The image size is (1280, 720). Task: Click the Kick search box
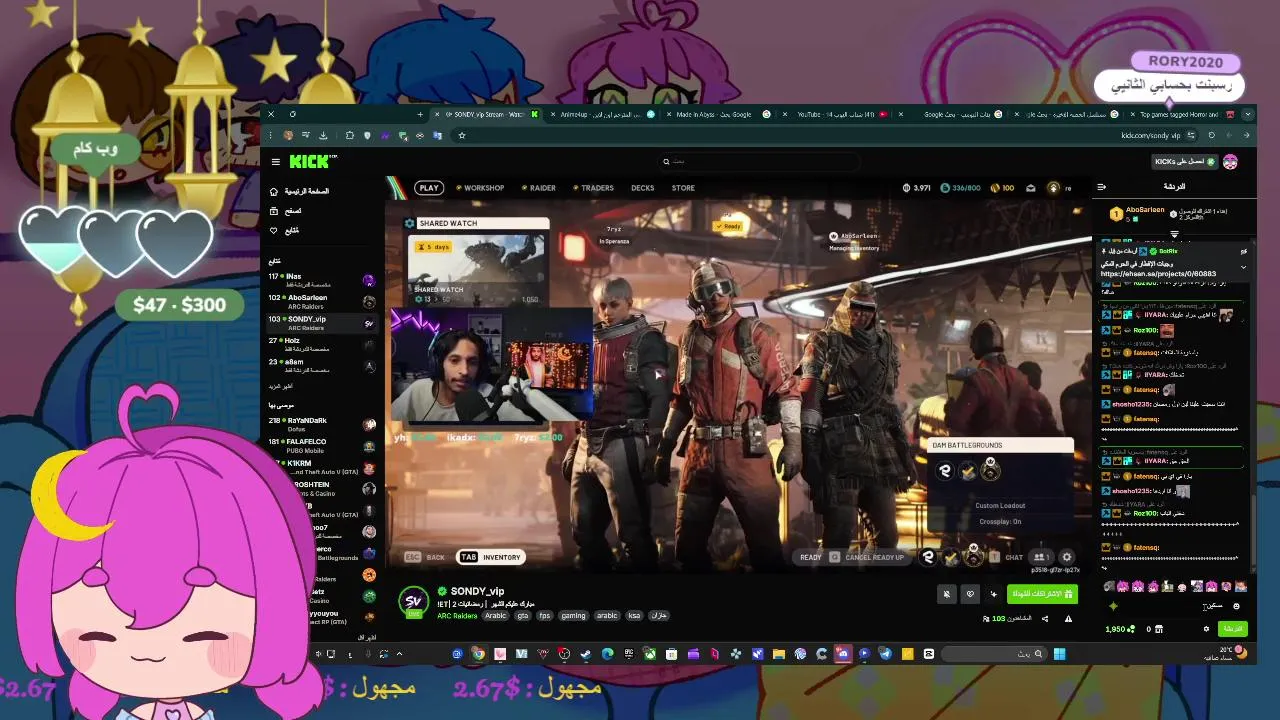click(760, 161)
